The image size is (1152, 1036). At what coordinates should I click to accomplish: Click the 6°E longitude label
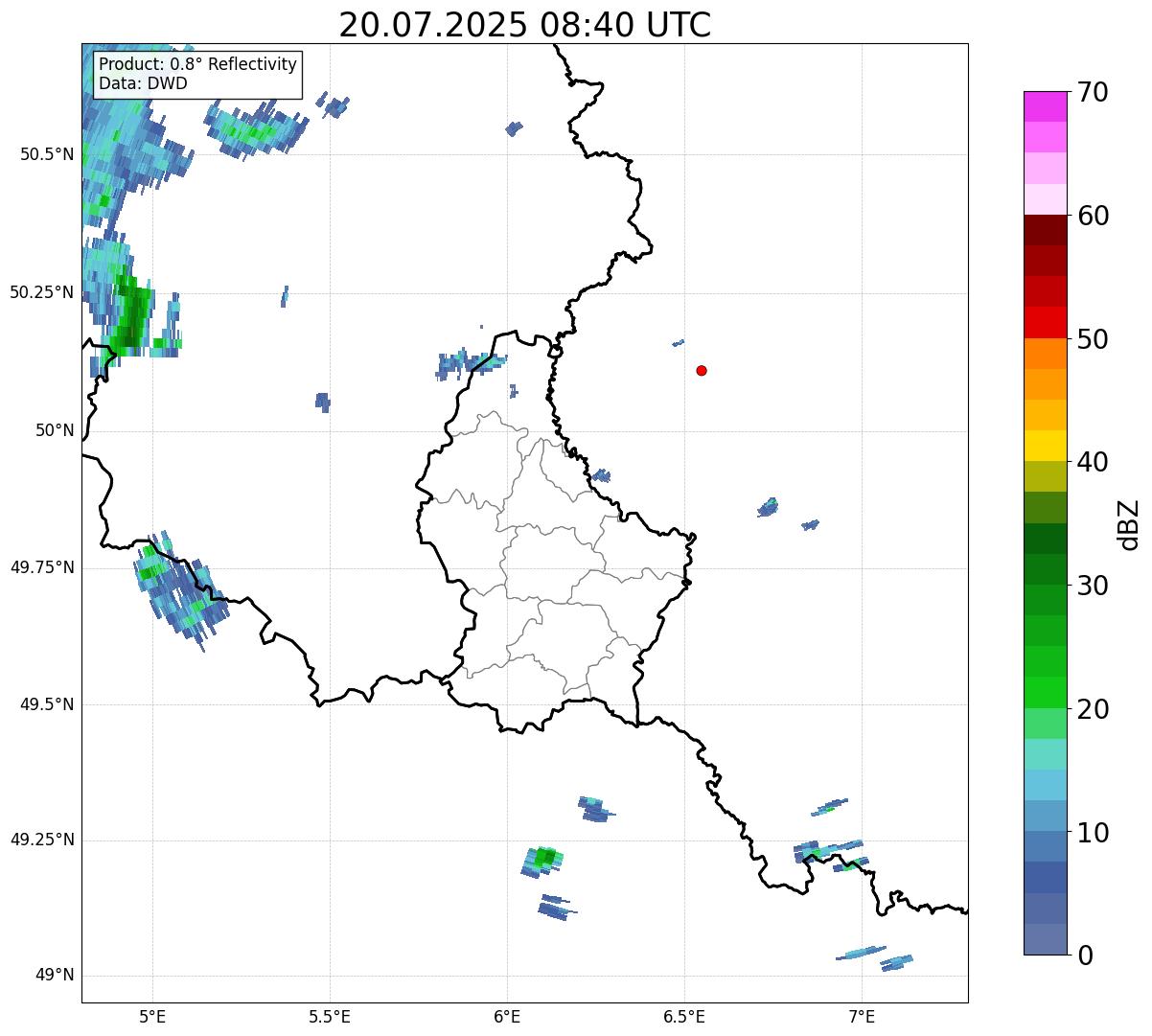(507, 1016)
